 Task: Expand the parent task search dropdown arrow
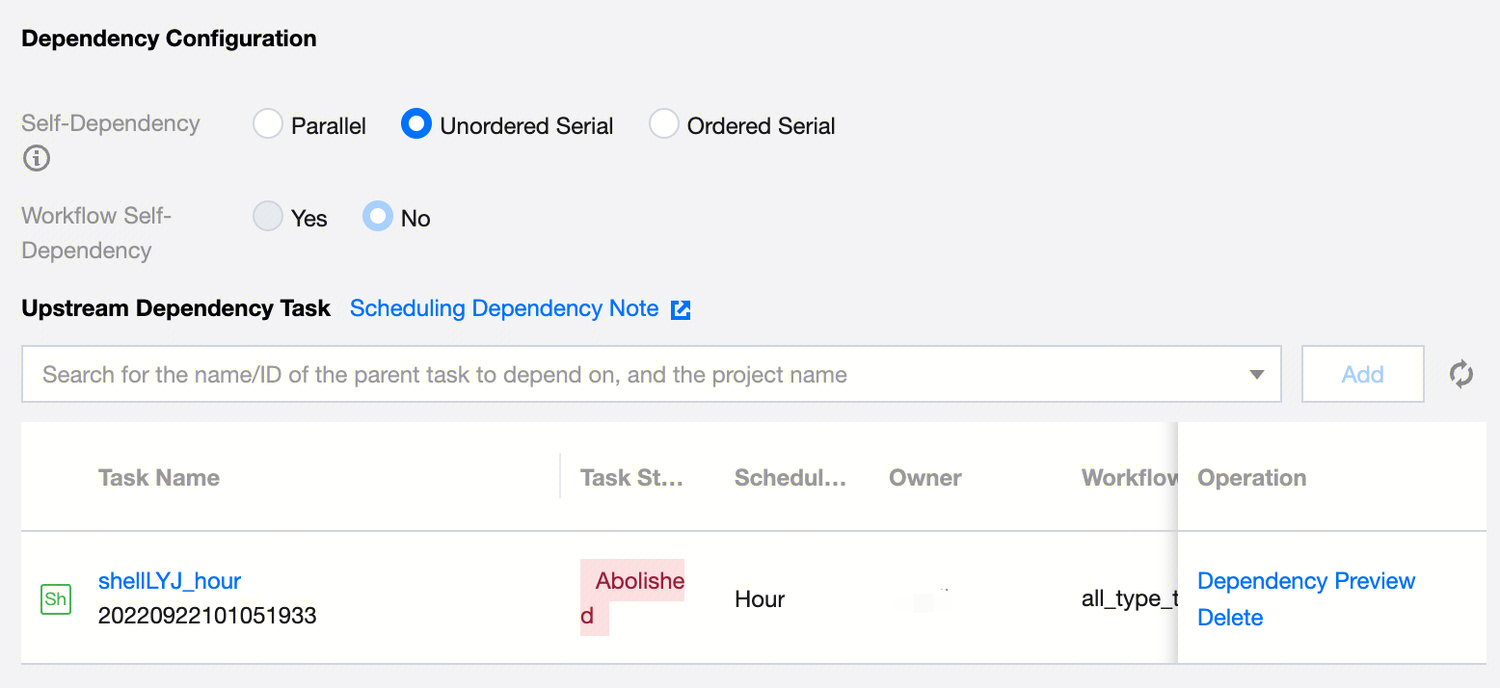pos(1257,375)
